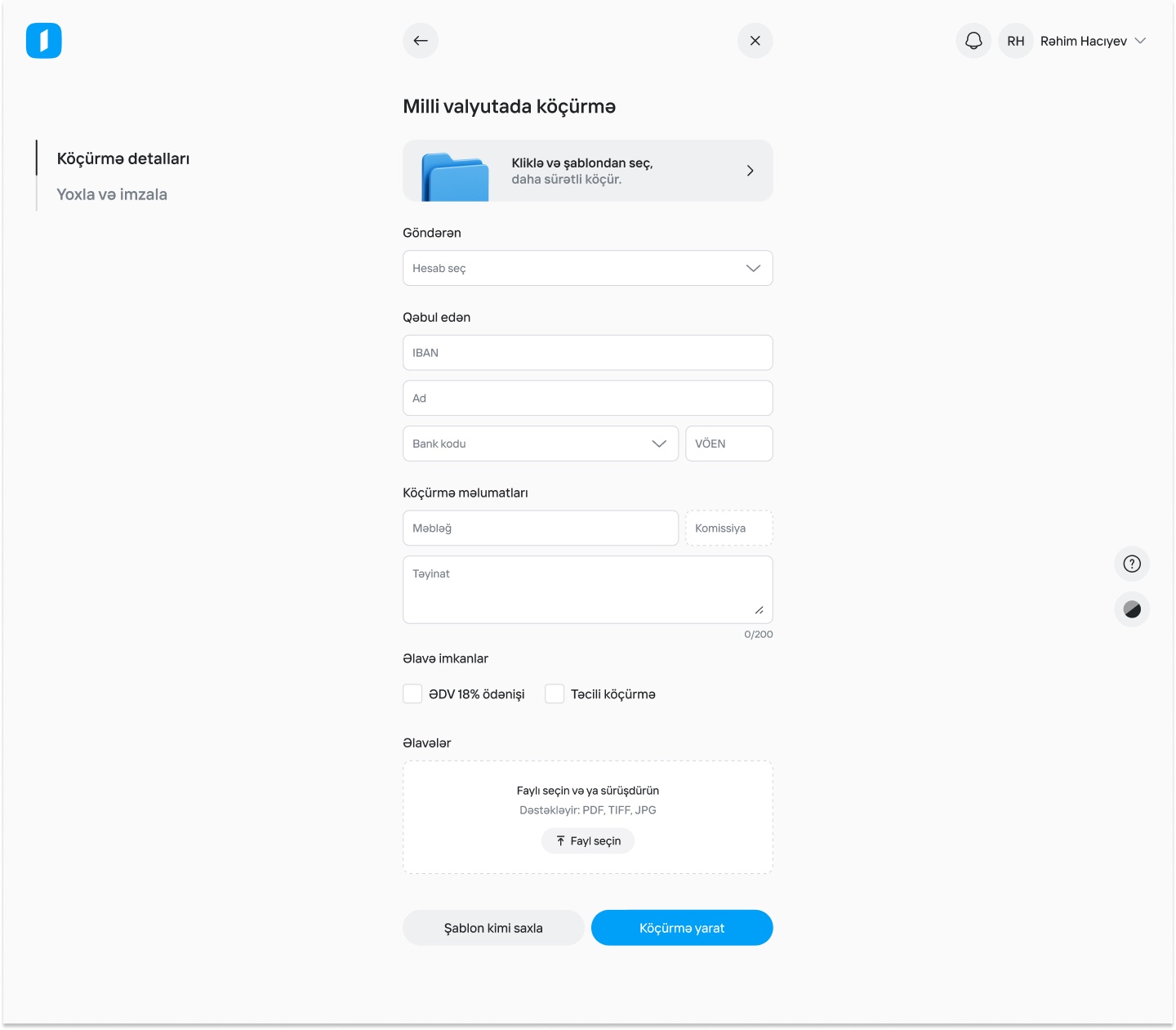Click the file drop zone text 'Fayll seçin və ya sürüşdürün'
The width and height of the screenshot is (1176, 1030).
[x=588, y=791]
